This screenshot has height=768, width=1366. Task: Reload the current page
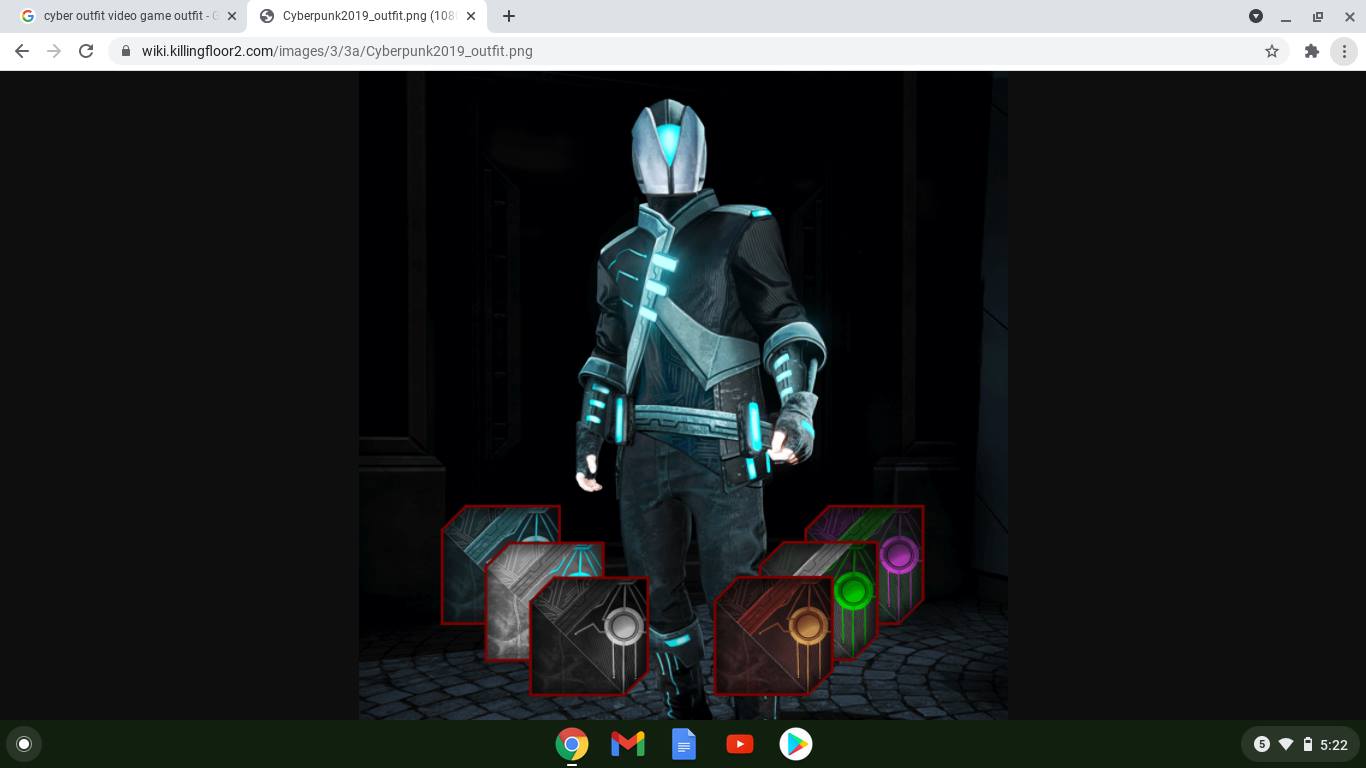pyautogui.click(x=86, y=51)
